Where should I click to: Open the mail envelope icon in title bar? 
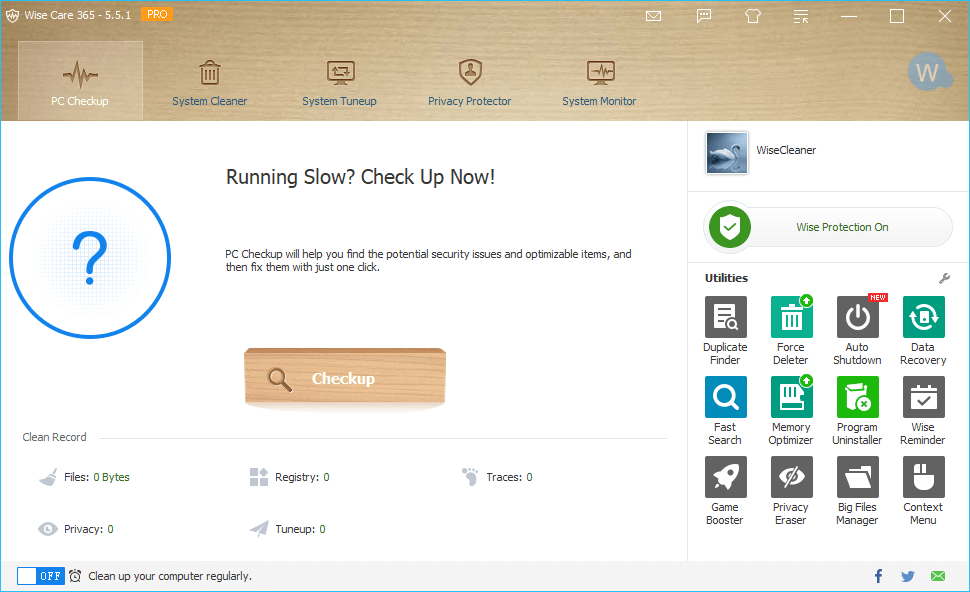(653, 16)
